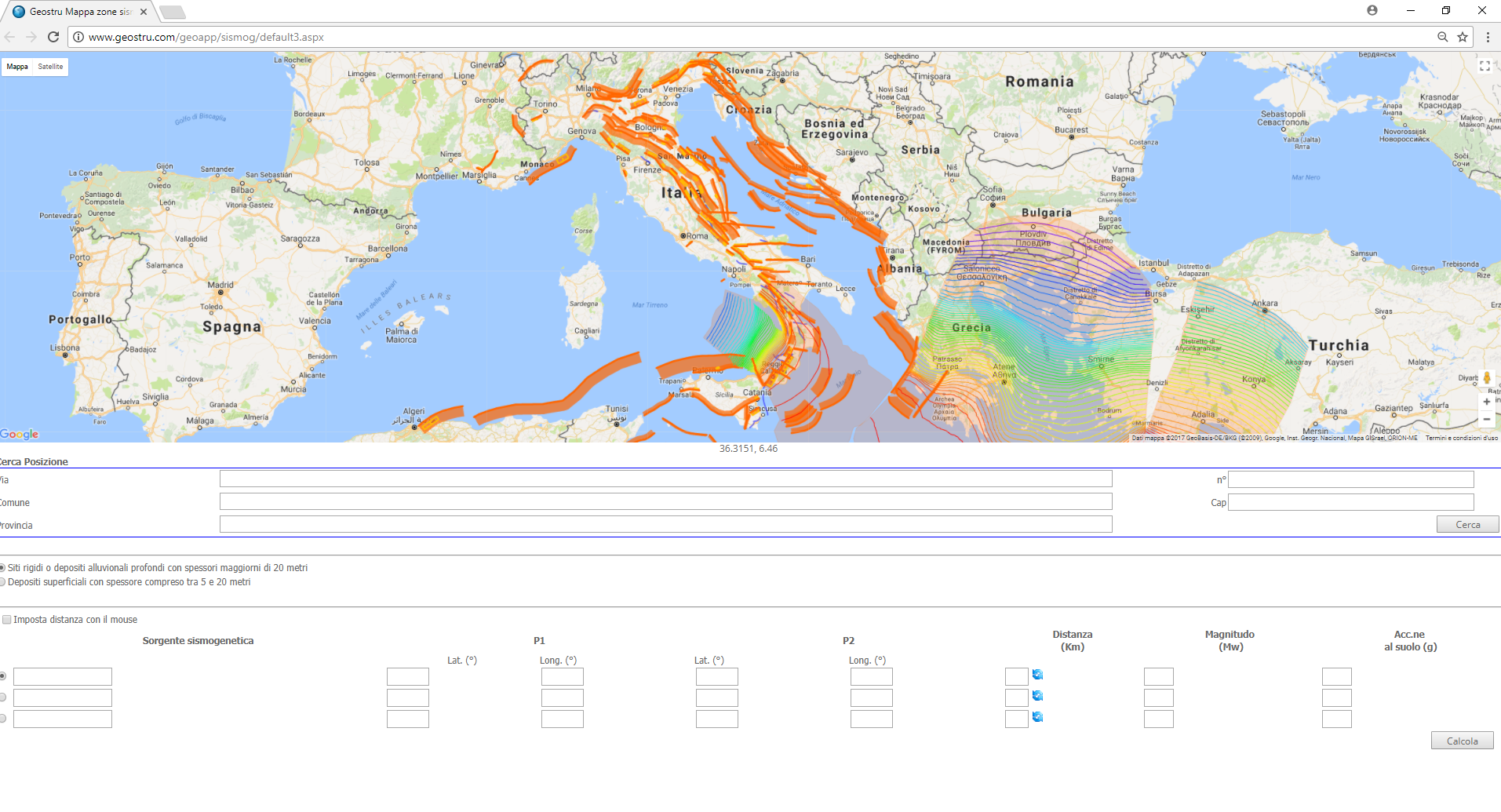
Task: Minimize the browser window
Action: tap(1410, 10)
